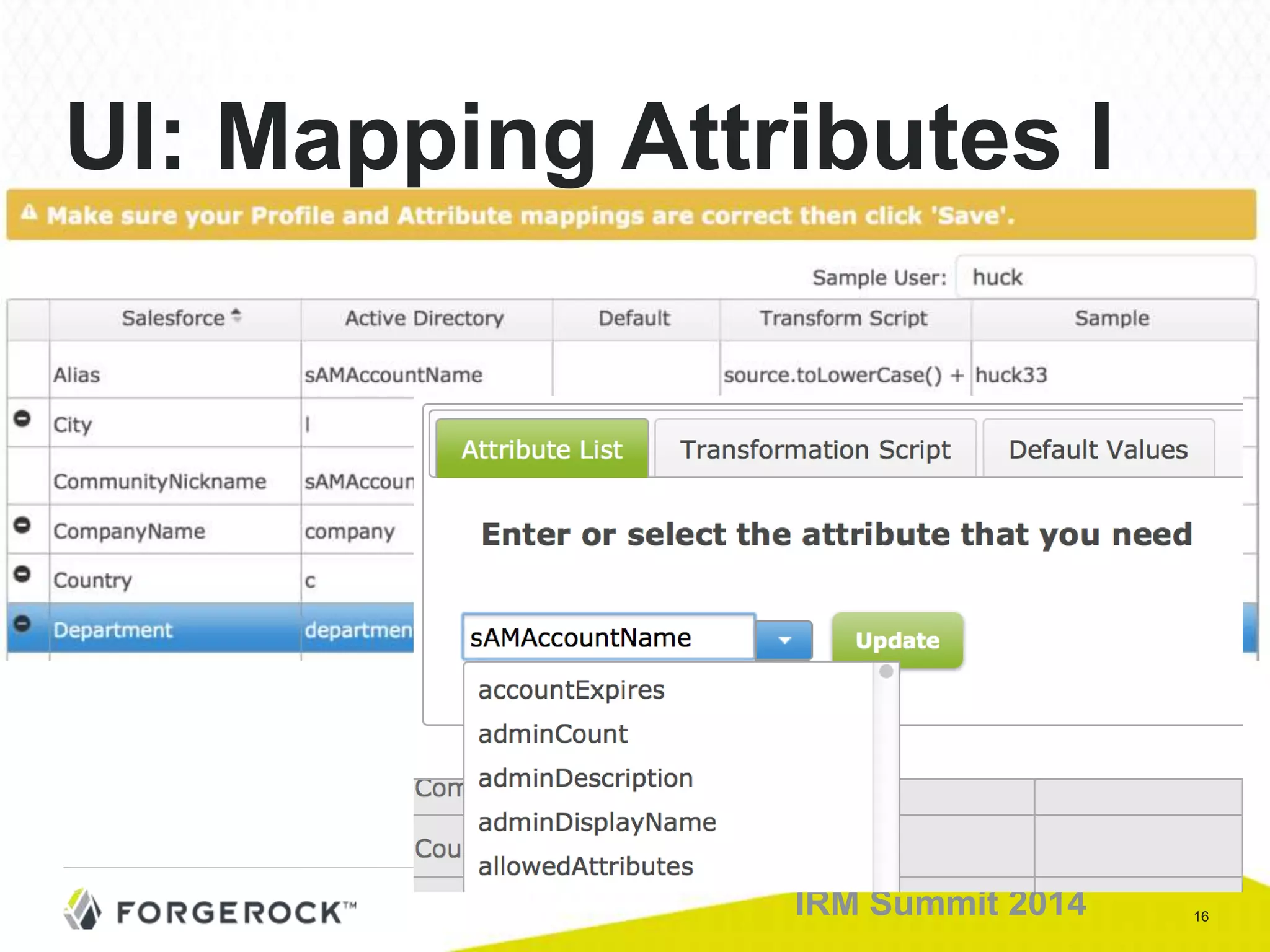Click the dropdown list scrollbar handle
The height and width of the screenshot is (952, 1270).
tap(886, 671)
